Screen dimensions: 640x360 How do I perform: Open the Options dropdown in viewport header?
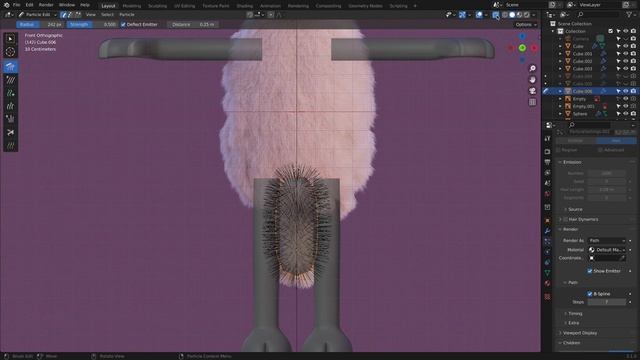click(525, 24)
